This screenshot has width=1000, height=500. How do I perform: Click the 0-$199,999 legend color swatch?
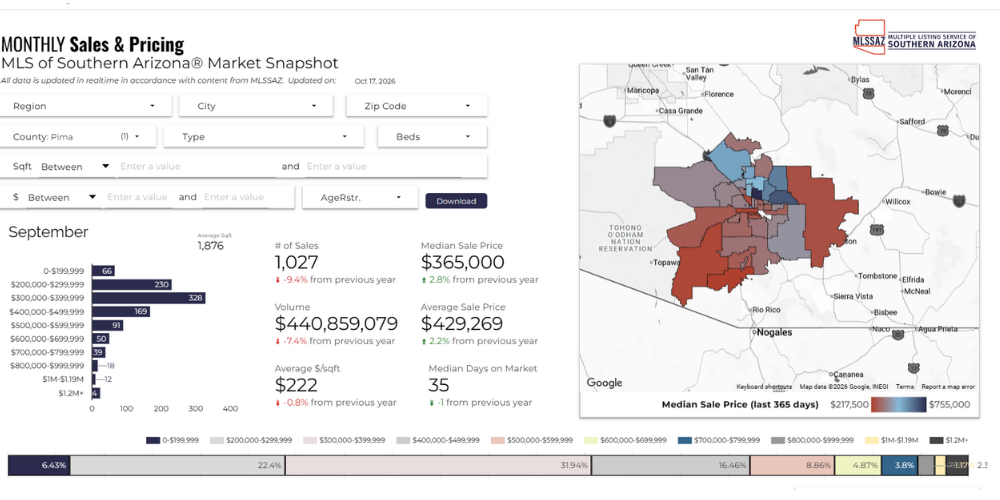pos(152,440)
